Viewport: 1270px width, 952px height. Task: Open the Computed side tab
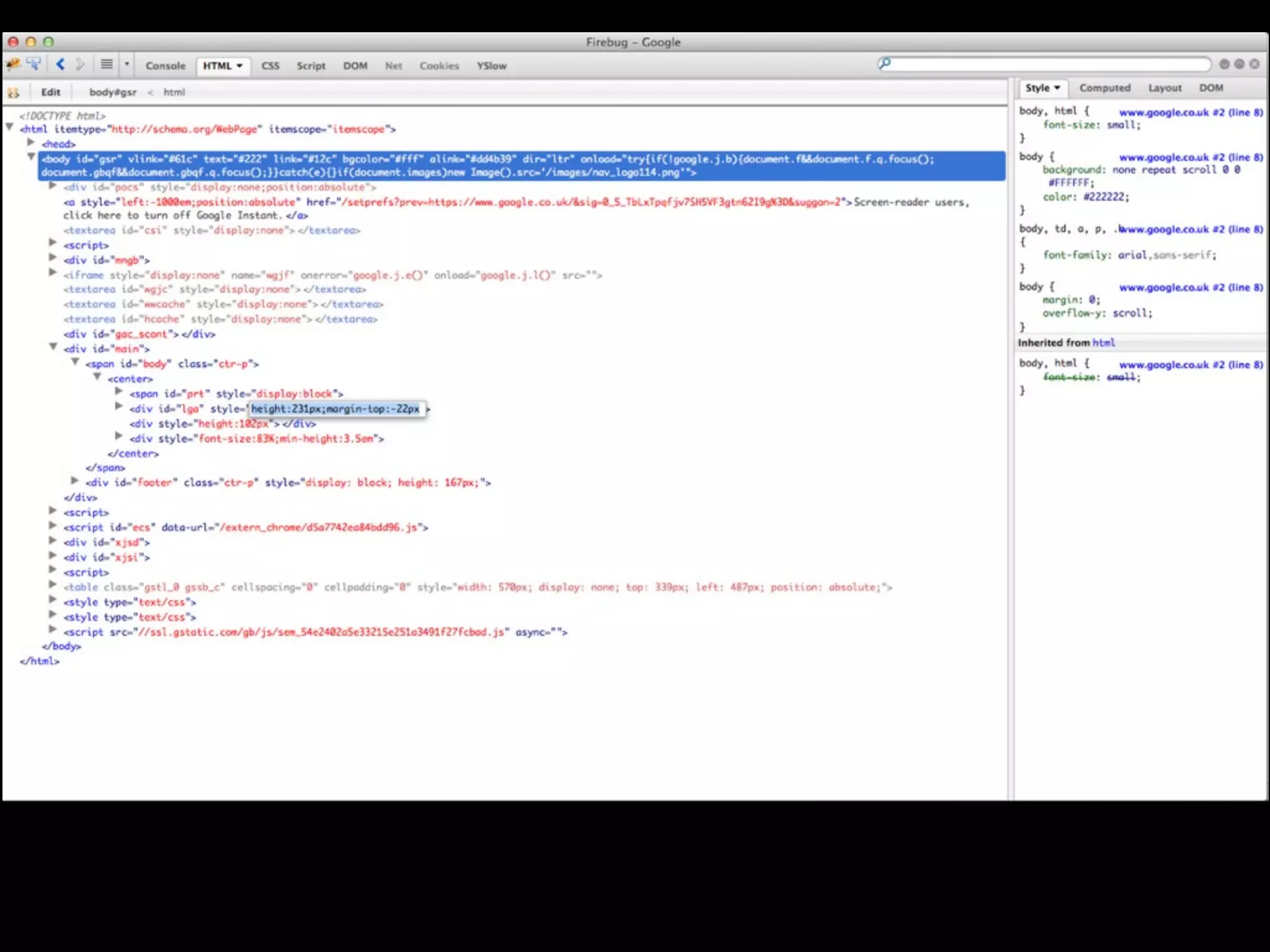(x=1104, y=88)
